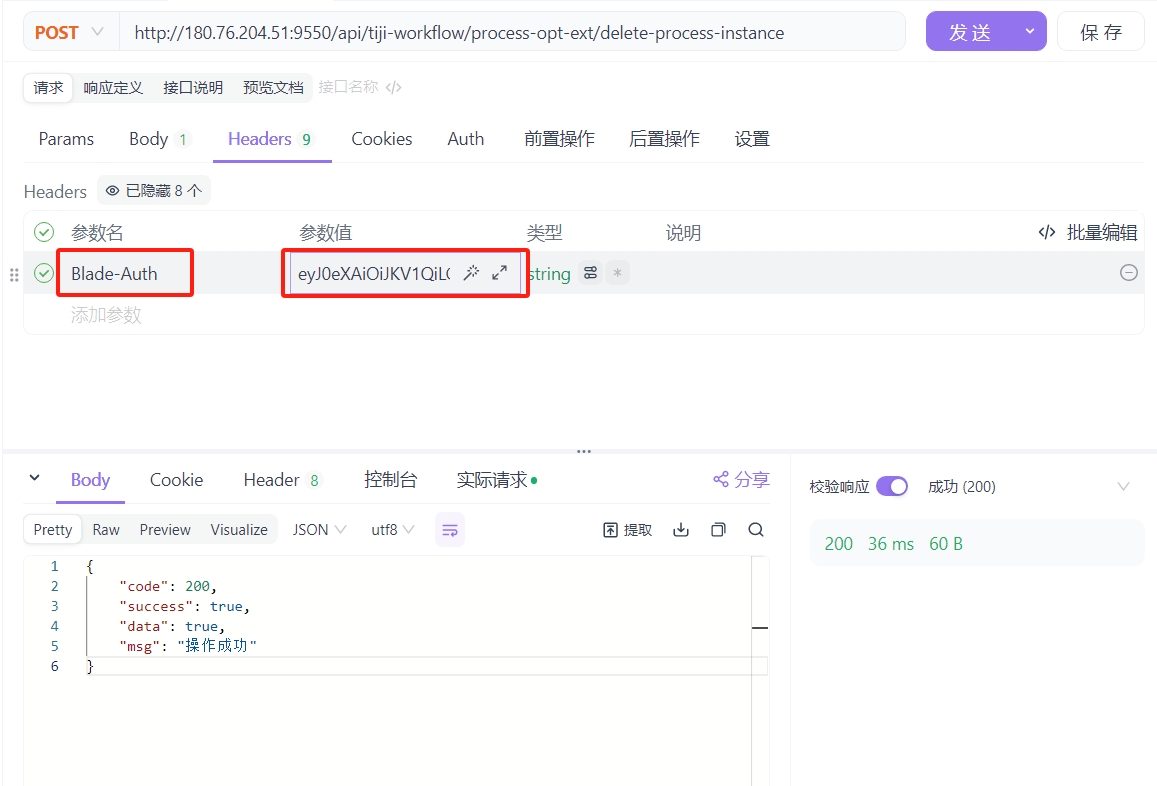1157x786 pixels.
Task: Open the response Cookie tab
Action: [176, 480]
